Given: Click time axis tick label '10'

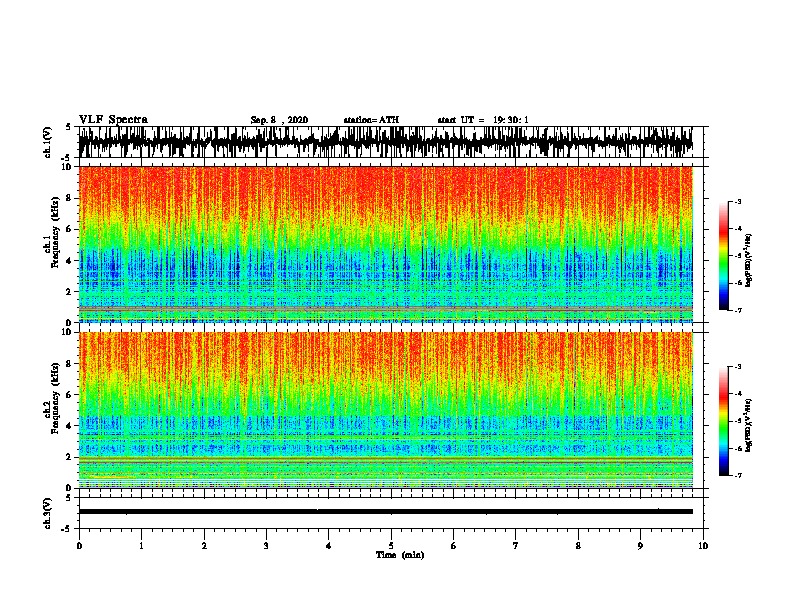Looking at the screenshot, I should pyautogui.click(x=703, y=546).
